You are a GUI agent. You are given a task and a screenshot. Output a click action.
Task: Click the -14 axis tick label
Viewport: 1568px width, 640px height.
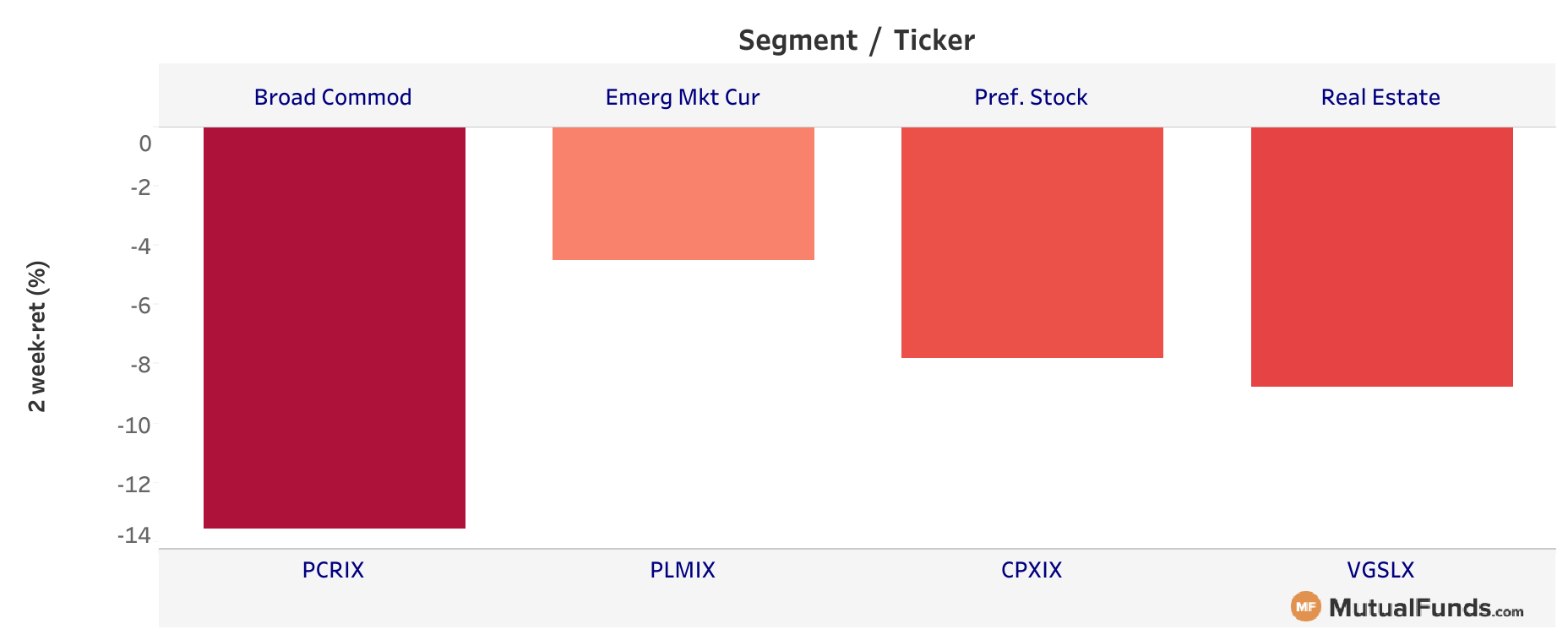(x=134, y=535)
